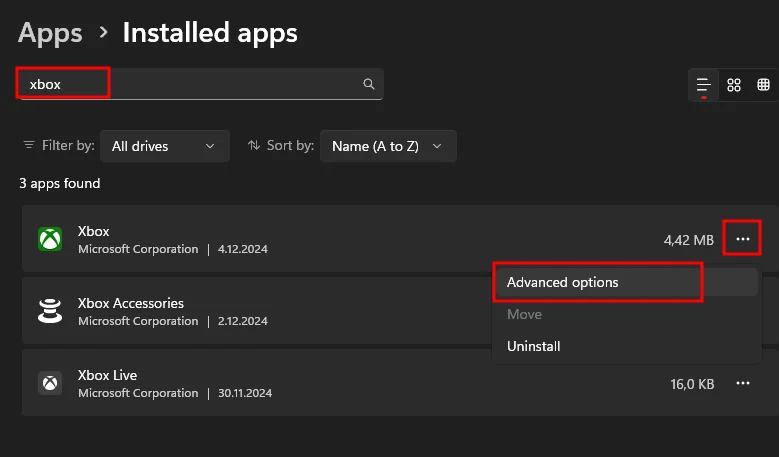Image resolution: width=779 pixels, height=457 pixels.
Task: Click the green Xbox app icon
Action: click(x=50, y=239)
